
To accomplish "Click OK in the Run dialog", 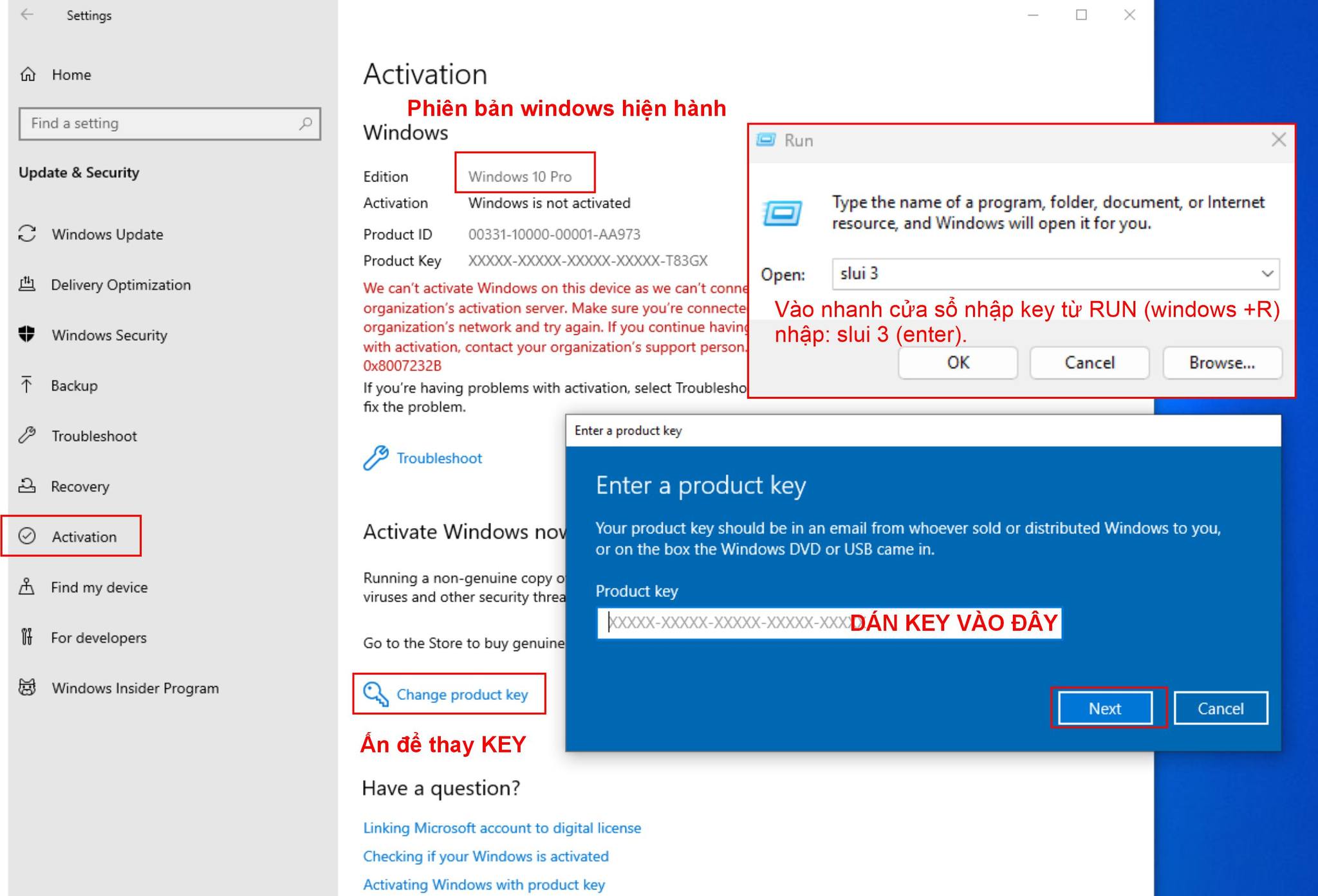I will point(958,363).
